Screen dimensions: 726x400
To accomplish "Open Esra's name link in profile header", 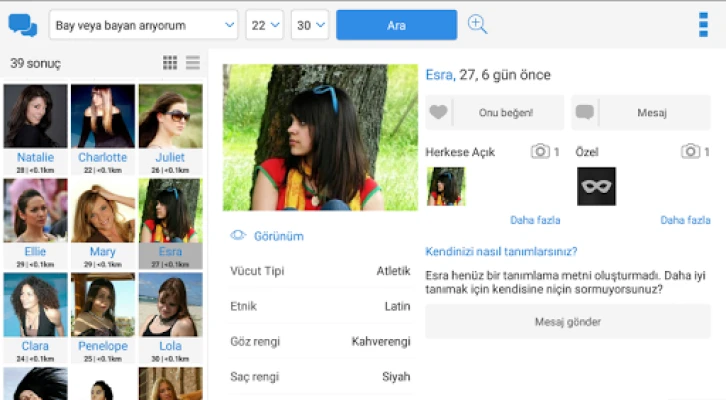I will (438, 75).
